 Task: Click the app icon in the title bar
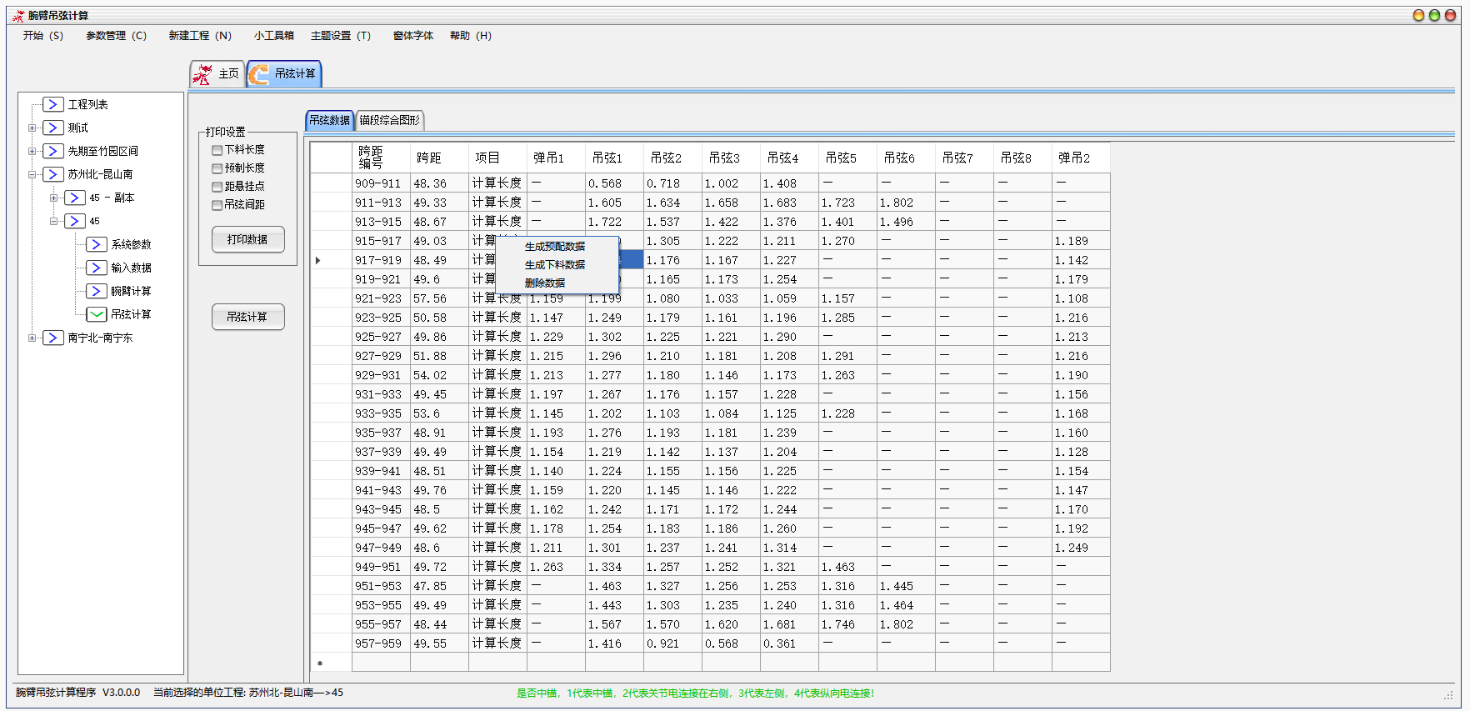coord(17,15)
